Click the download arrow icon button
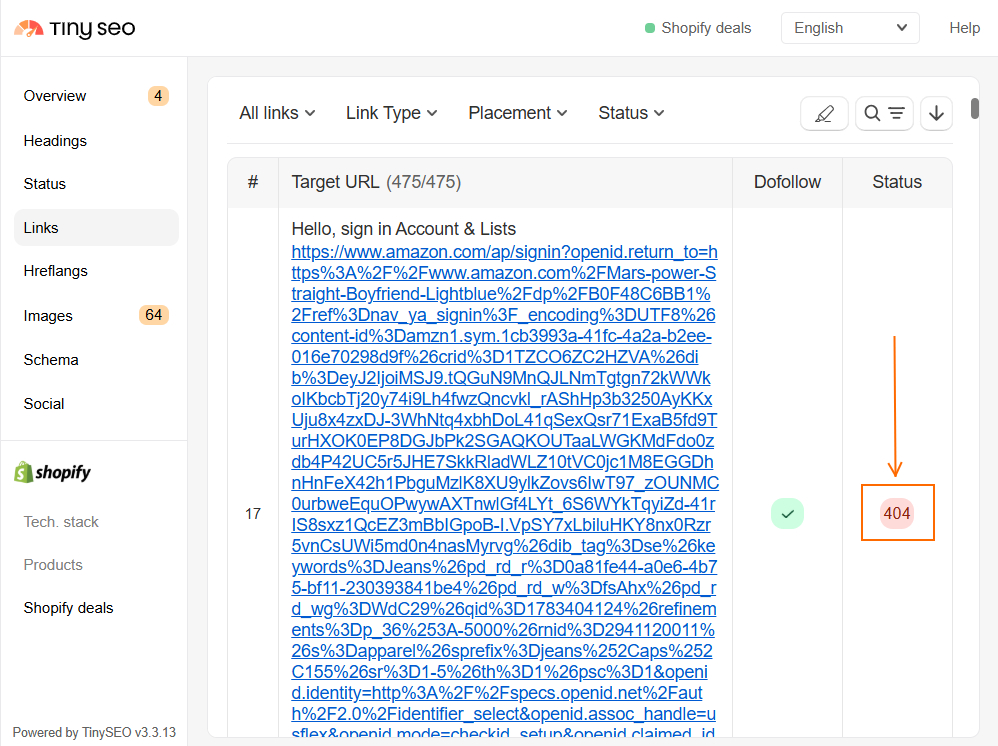The image size is (998, 746). point(936,113)
